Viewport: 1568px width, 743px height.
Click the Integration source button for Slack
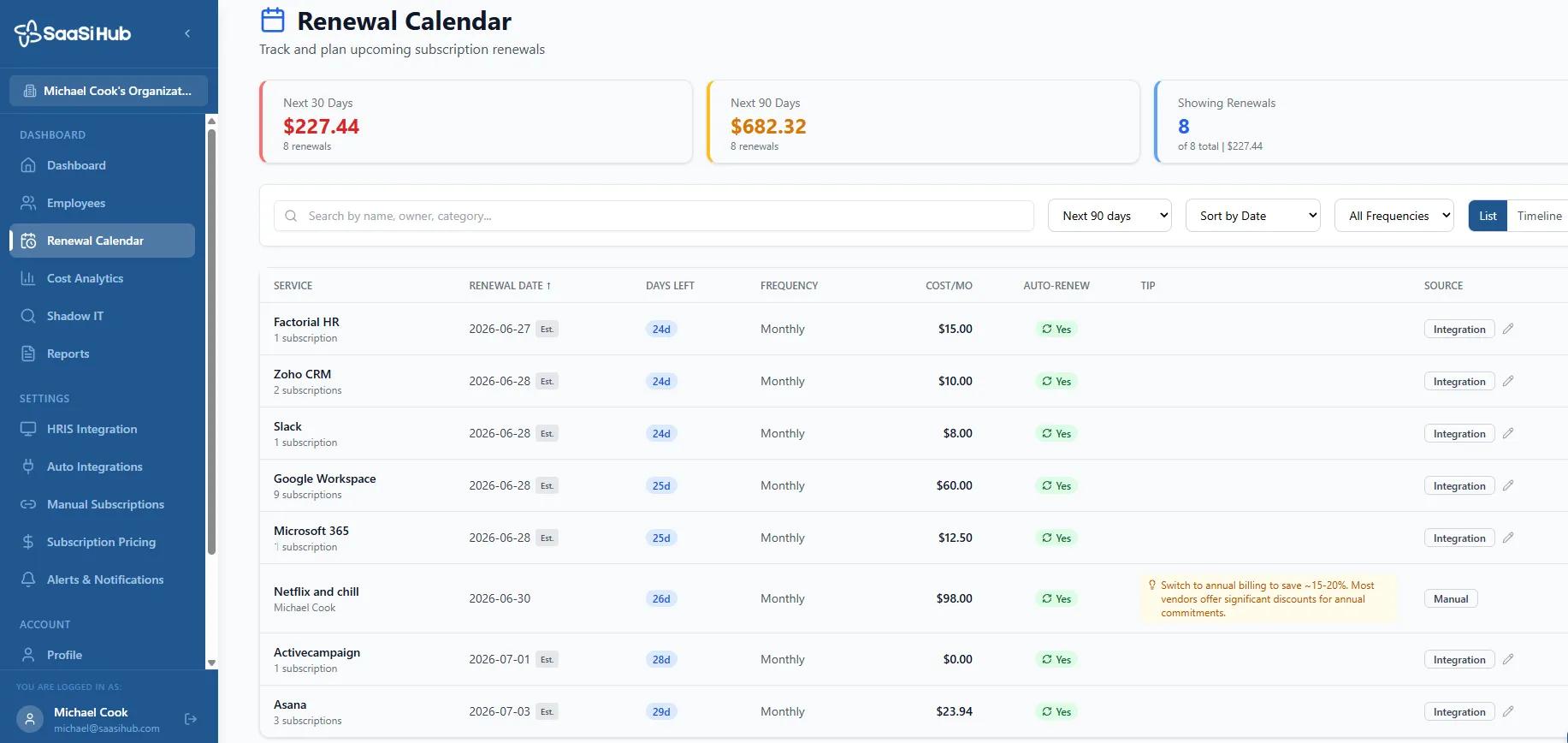pos(1459,433)
